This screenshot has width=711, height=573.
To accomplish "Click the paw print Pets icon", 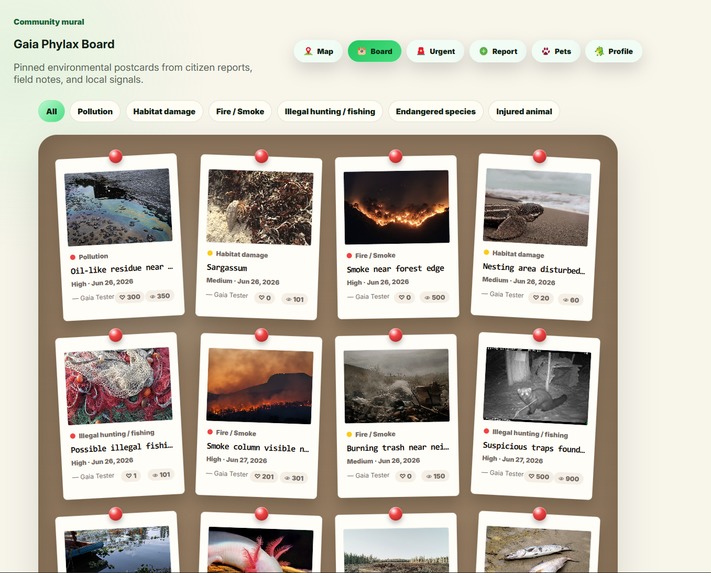I will (x=546, y=51).
